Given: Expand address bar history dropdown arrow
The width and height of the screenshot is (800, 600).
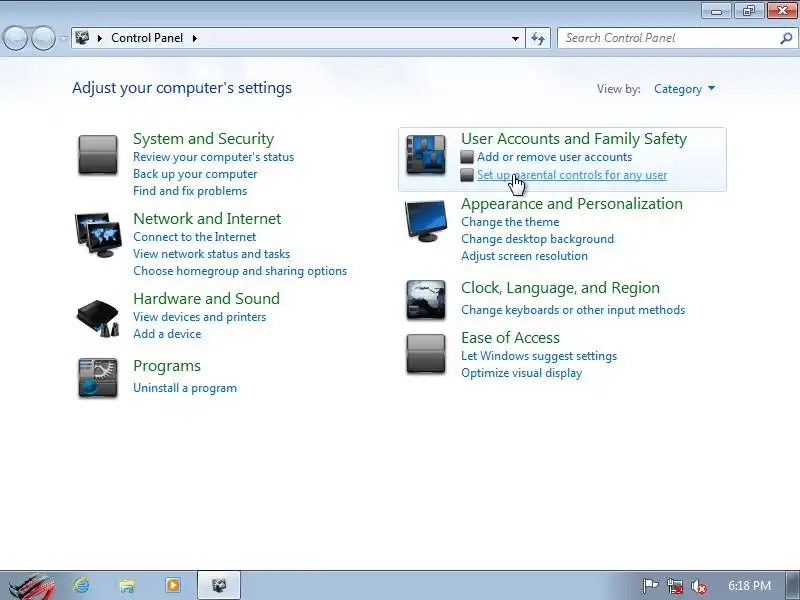Looking at the screenshot, I should [x=515, y=38].
